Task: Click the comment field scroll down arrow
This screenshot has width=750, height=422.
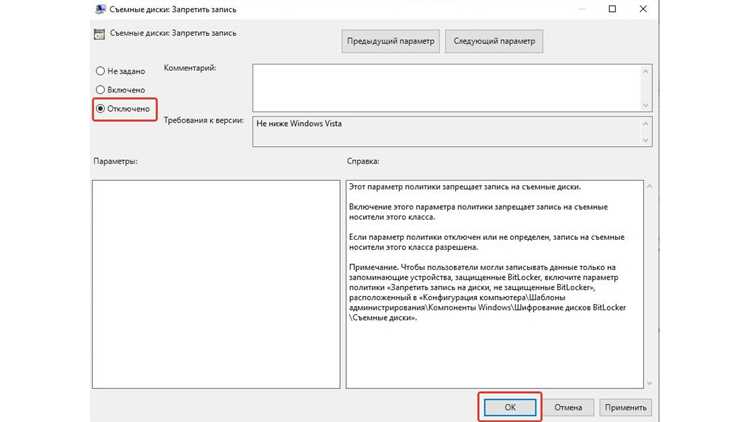Action: click(x=646, y=105)
